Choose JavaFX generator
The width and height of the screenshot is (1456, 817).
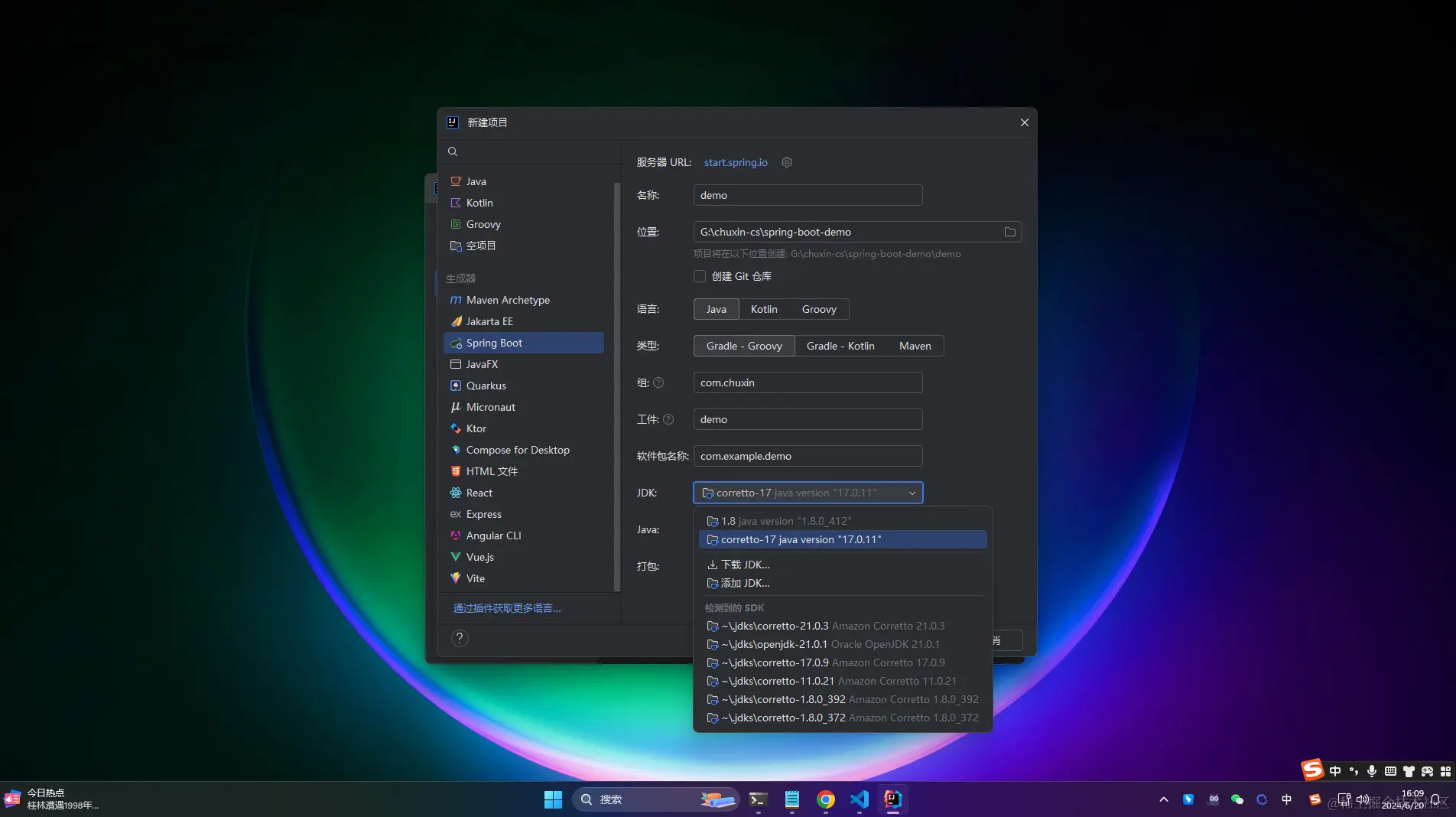(524, 364)
